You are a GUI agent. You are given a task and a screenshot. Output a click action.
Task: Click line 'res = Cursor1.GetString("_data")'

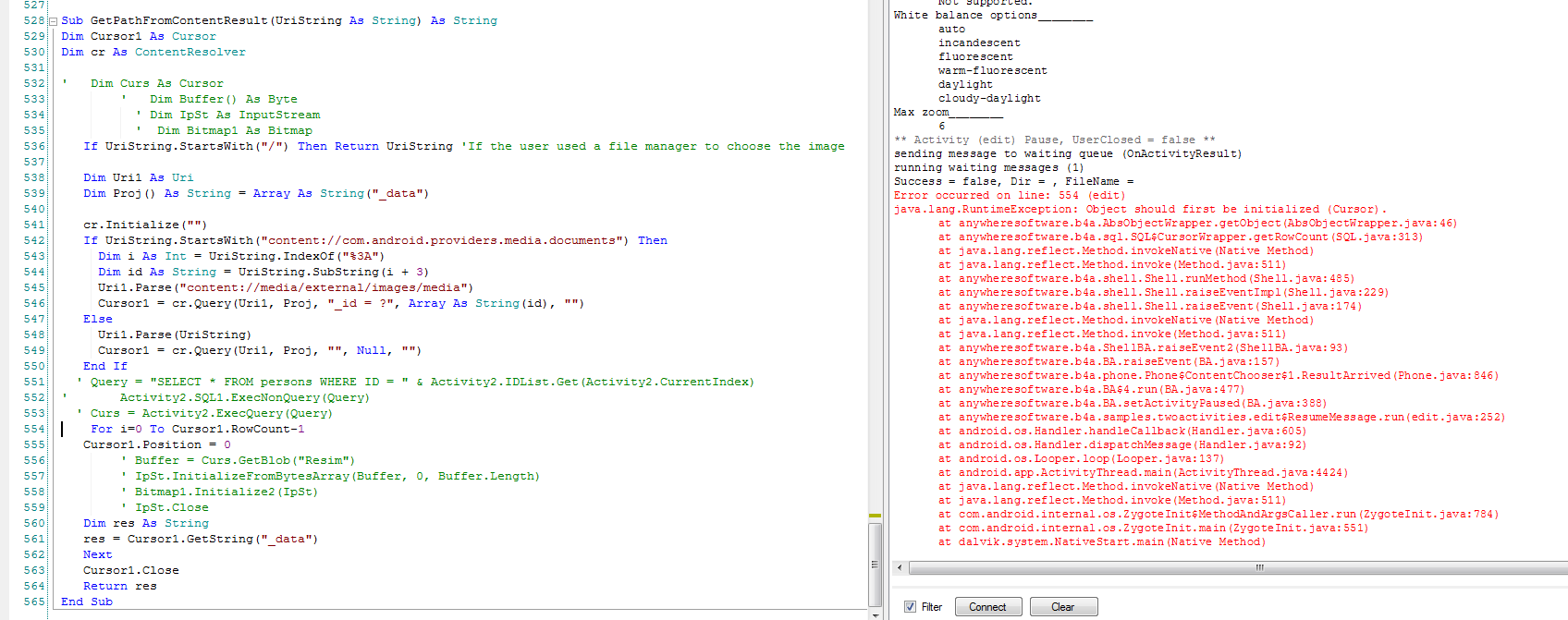point(201,539)
